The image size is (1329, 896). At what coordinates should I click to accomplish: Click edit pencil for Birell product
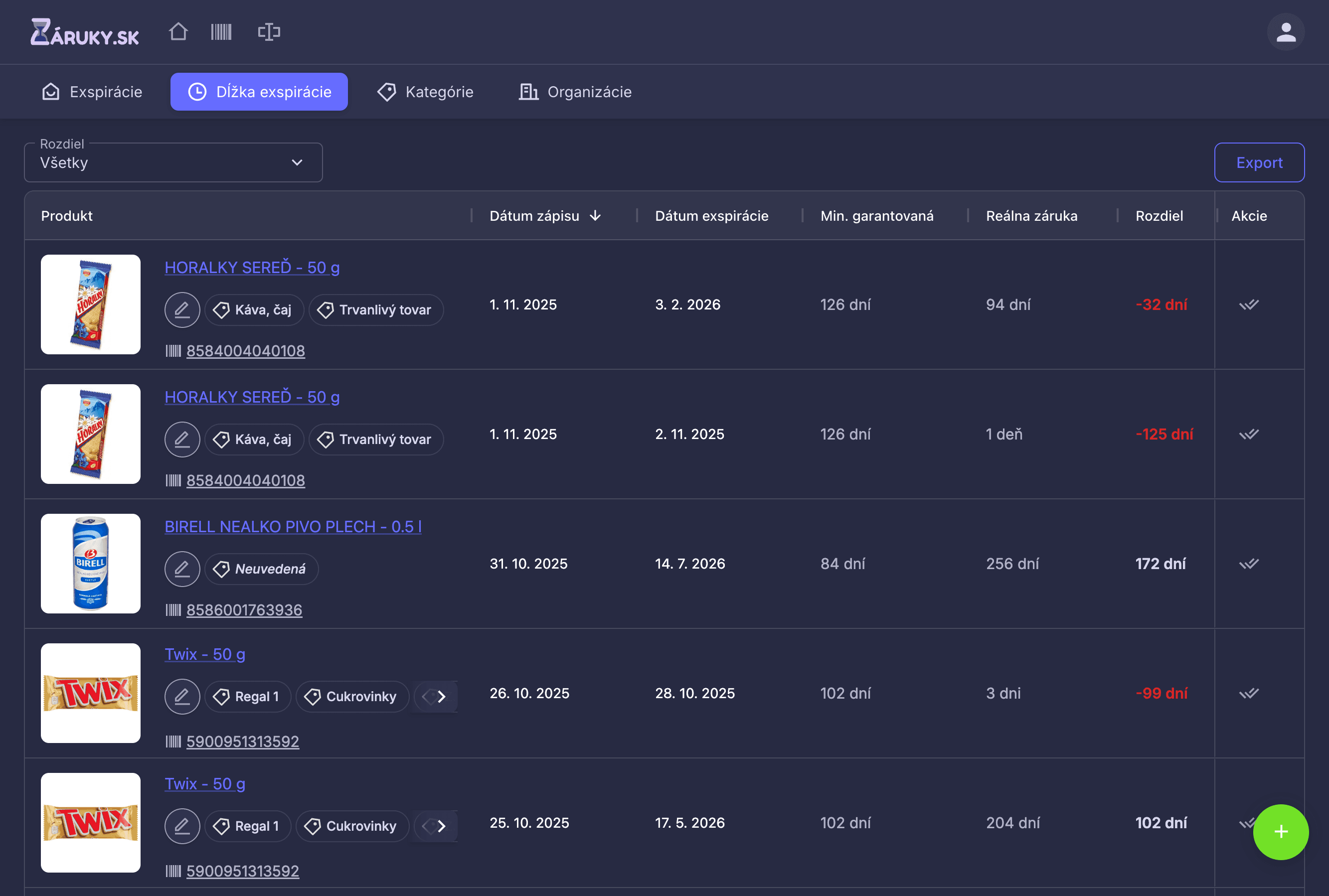(182, 569)
